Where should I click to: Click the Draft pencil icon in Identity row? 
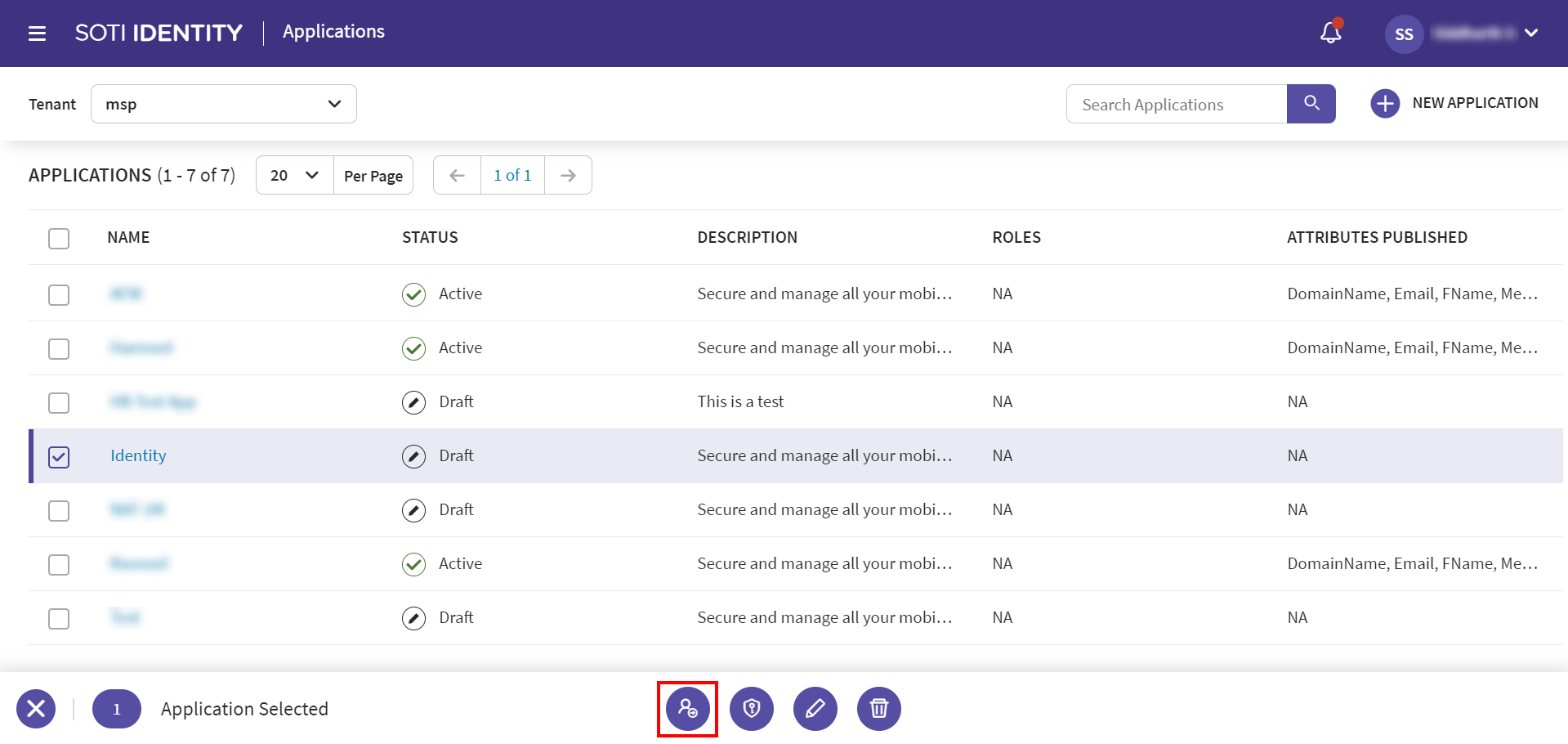(413, 456)
